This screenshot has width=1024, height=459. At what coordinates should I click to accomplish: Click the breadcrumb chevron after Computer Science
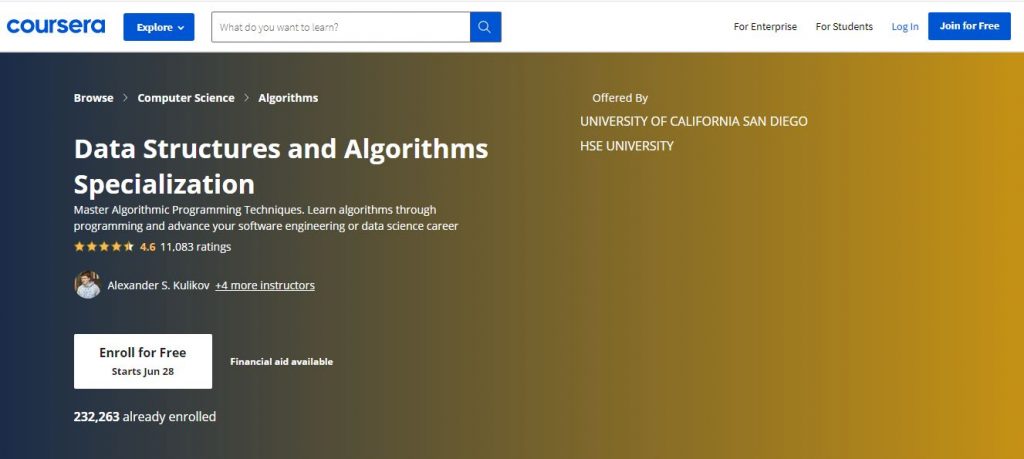(247, 98)
